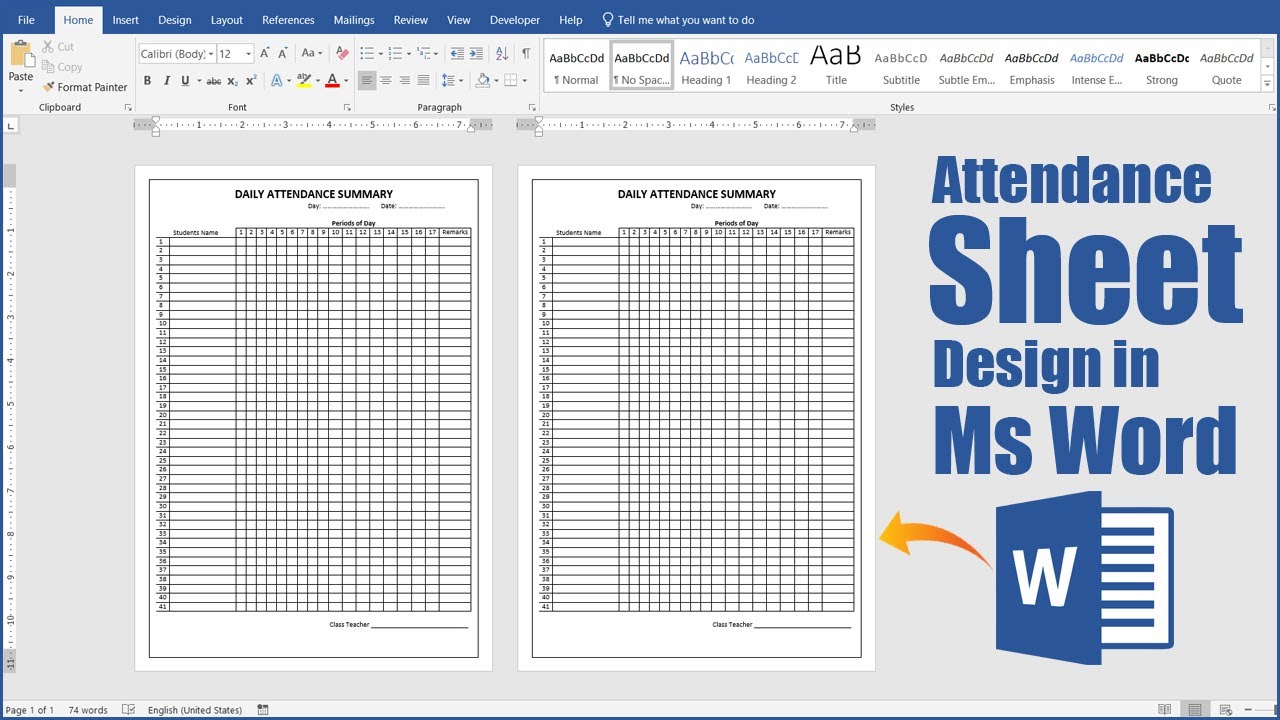Apply Text Effects glowing A icon

(275, 81)
